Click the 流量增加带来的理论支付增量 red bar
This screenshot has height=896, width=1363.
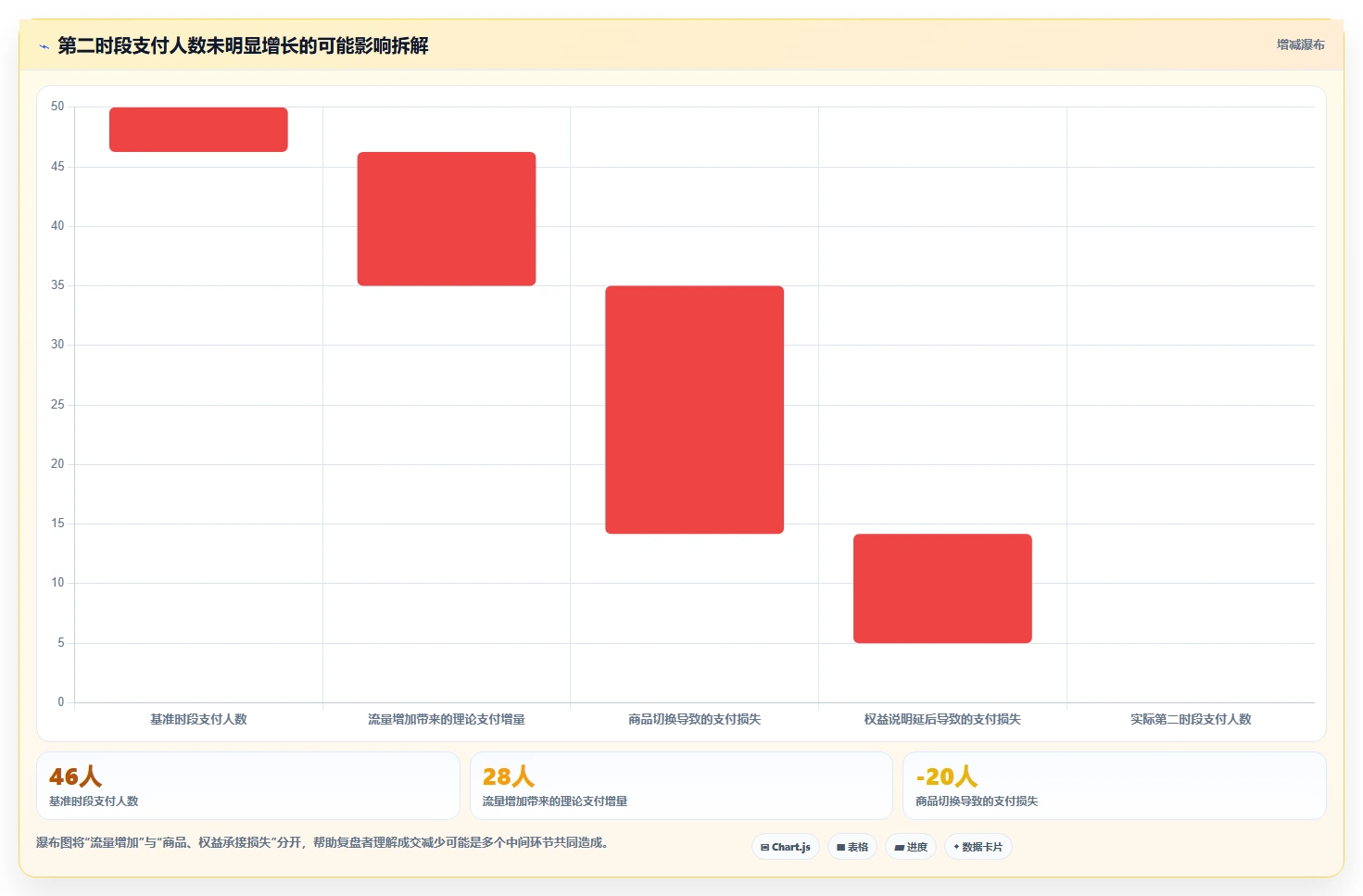[447, 219]
